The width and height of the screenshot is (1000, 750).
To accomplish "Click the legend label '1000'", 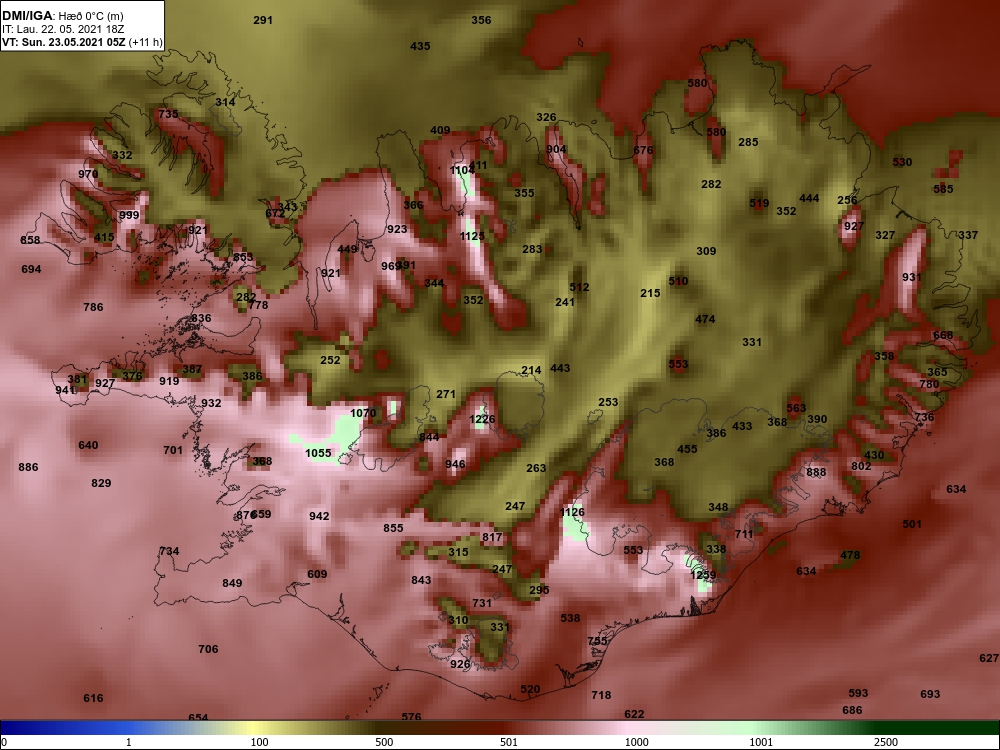I will [636, 742].
